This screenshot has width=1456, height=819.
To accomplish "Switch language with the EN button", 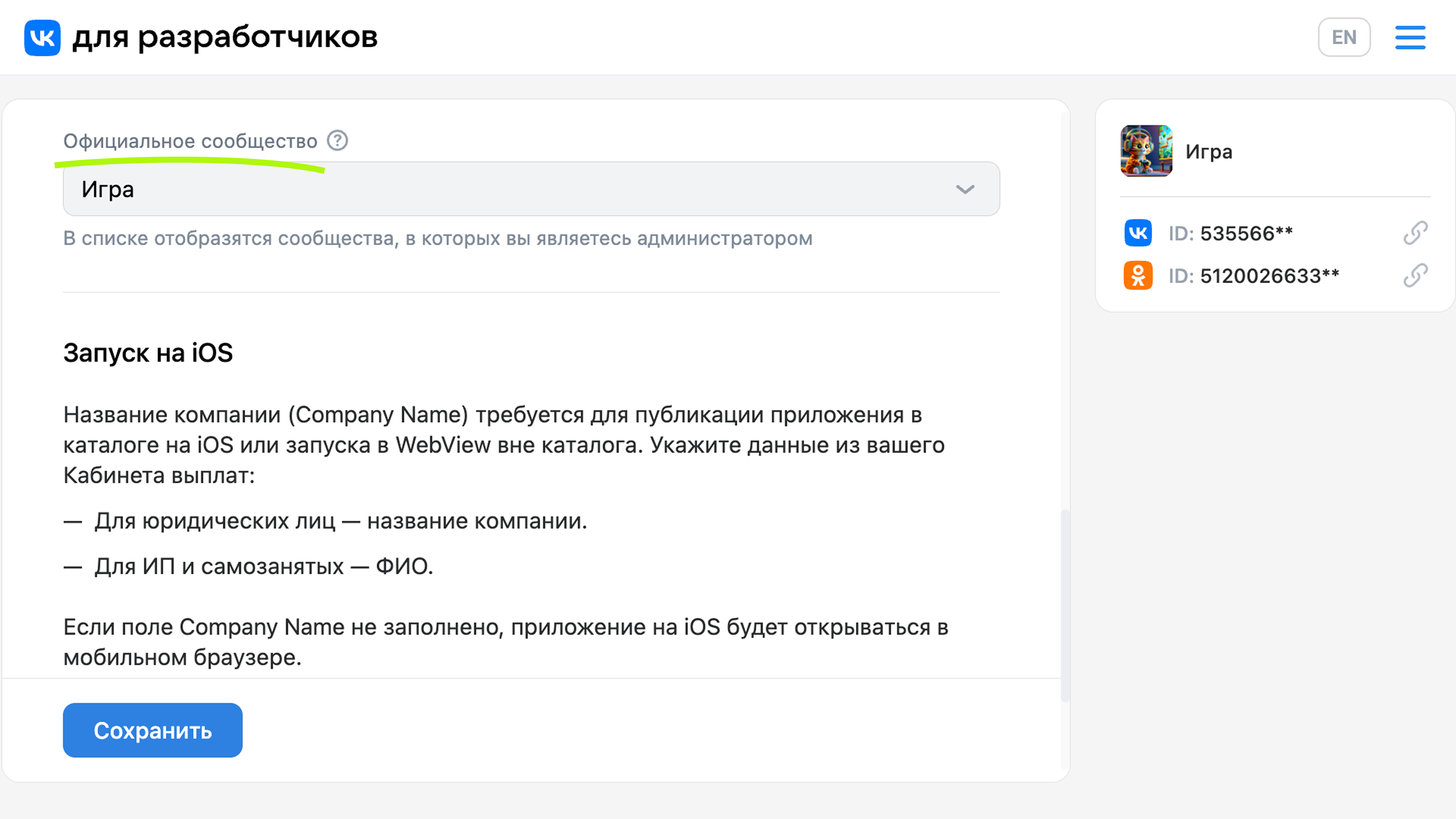I will coord(1344,37).
